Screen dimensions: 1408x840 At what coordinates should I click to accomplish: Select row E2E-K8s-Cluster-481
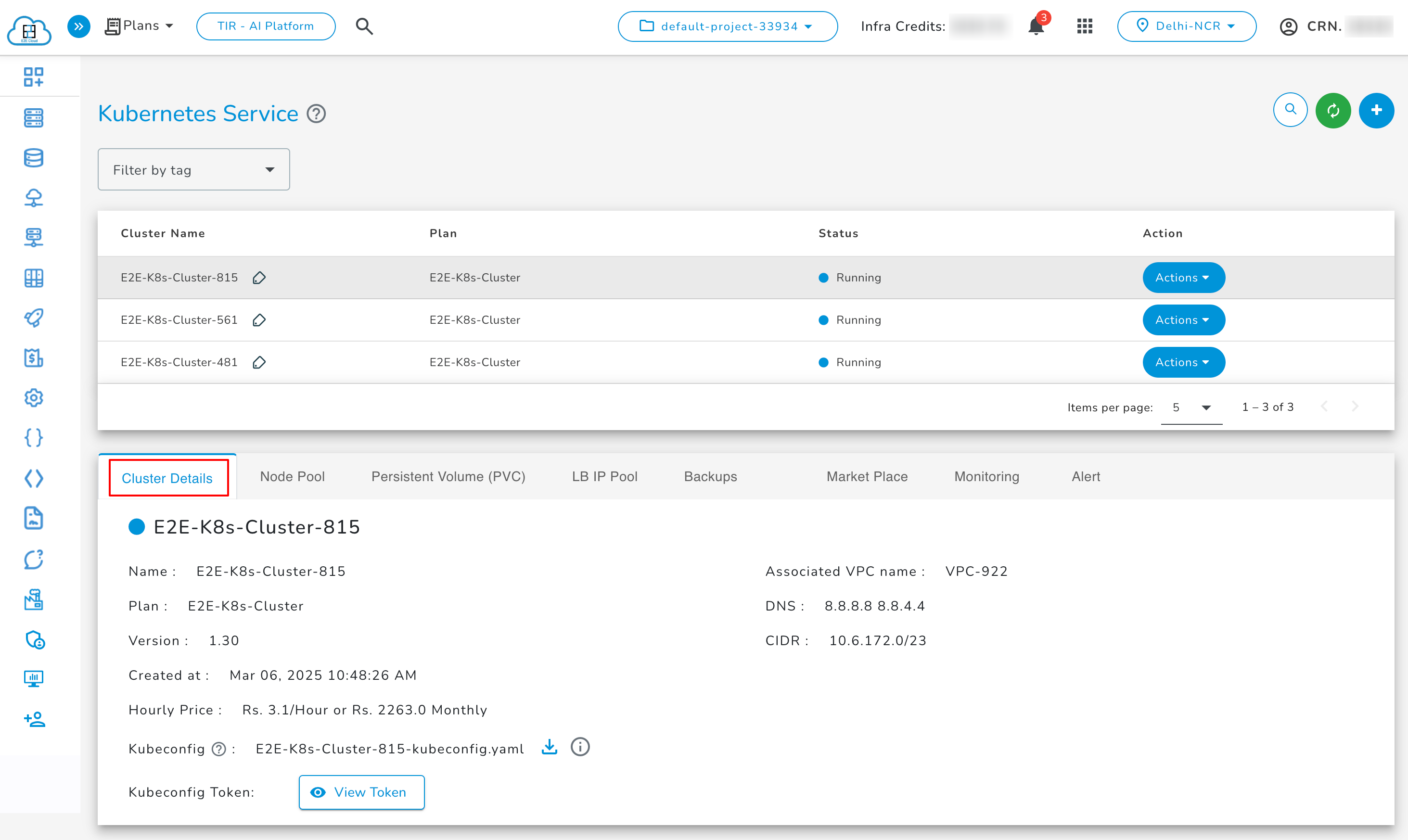coord(745,362)
